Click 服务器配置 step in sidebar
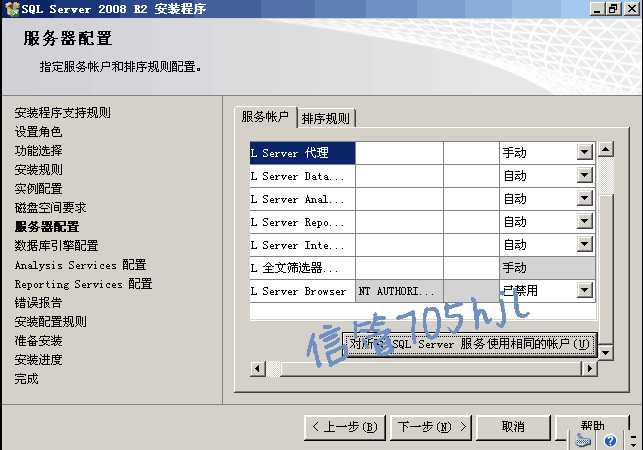Screen dimensions: 643x450 click(47, 226)
